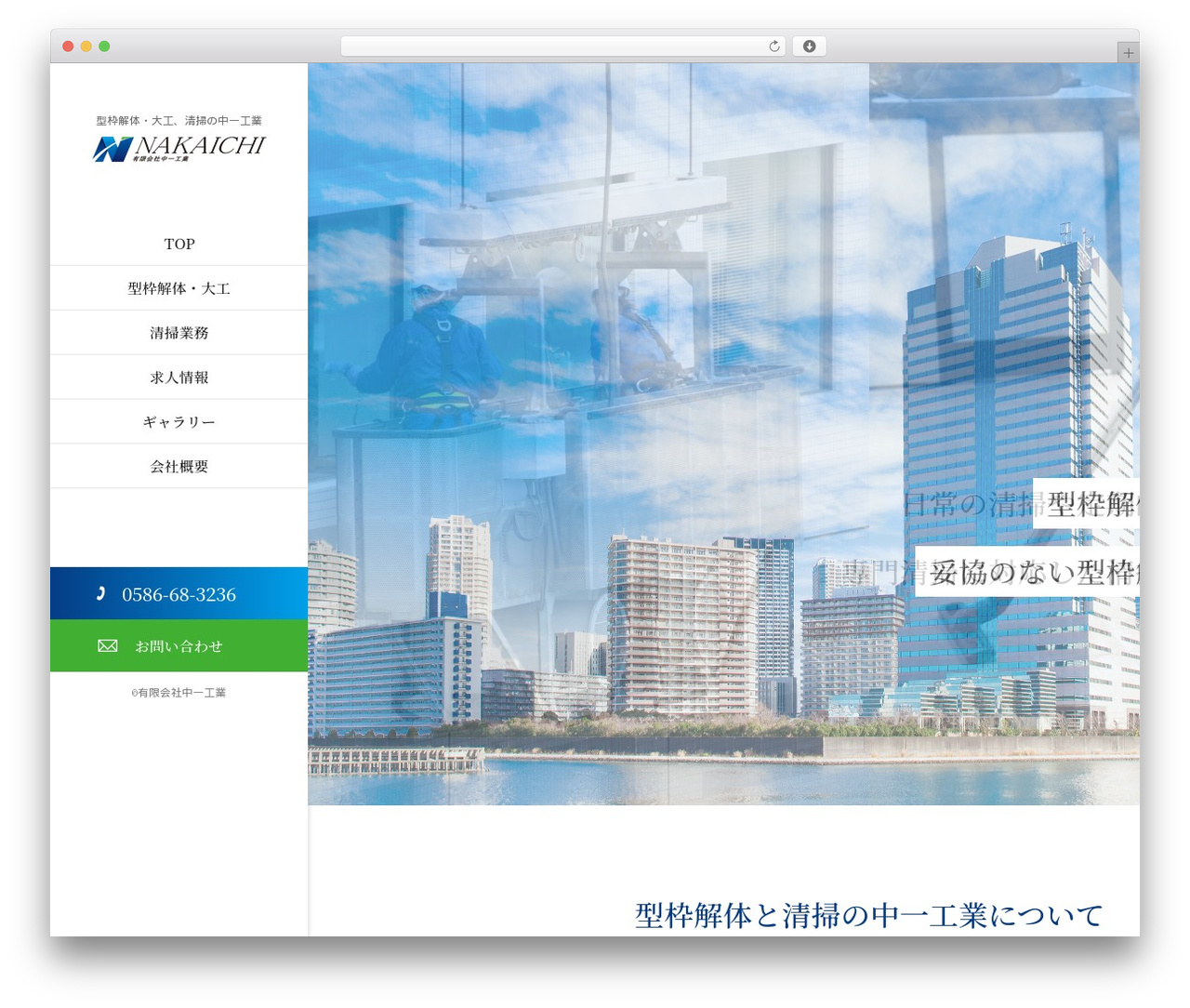This screenshot has width=1190, height=1008.
Task: Click the NAKAICHI company logo
Action: point(178,148)
